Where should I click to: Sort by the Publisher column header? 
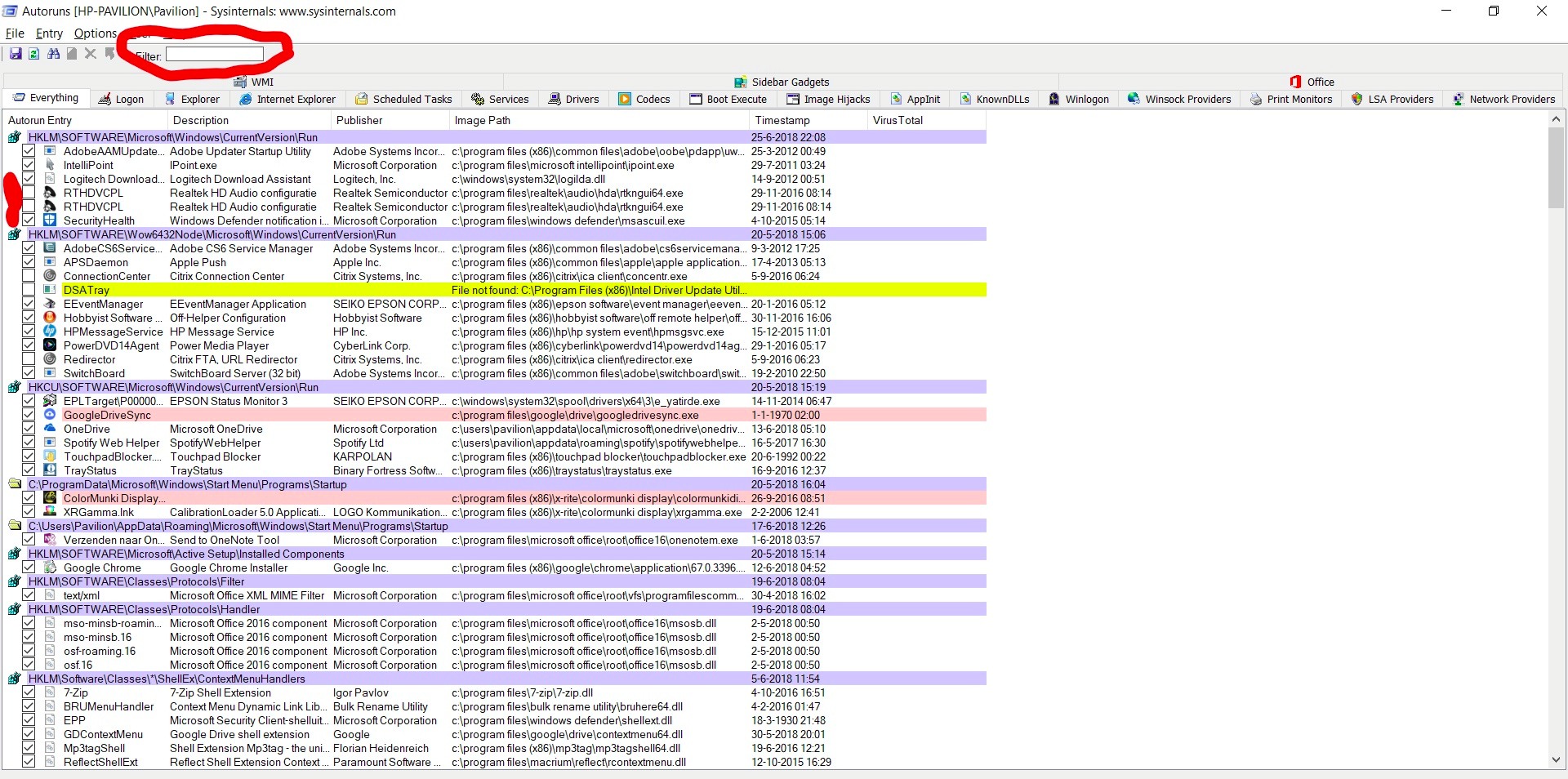click(x=359, y=120)
